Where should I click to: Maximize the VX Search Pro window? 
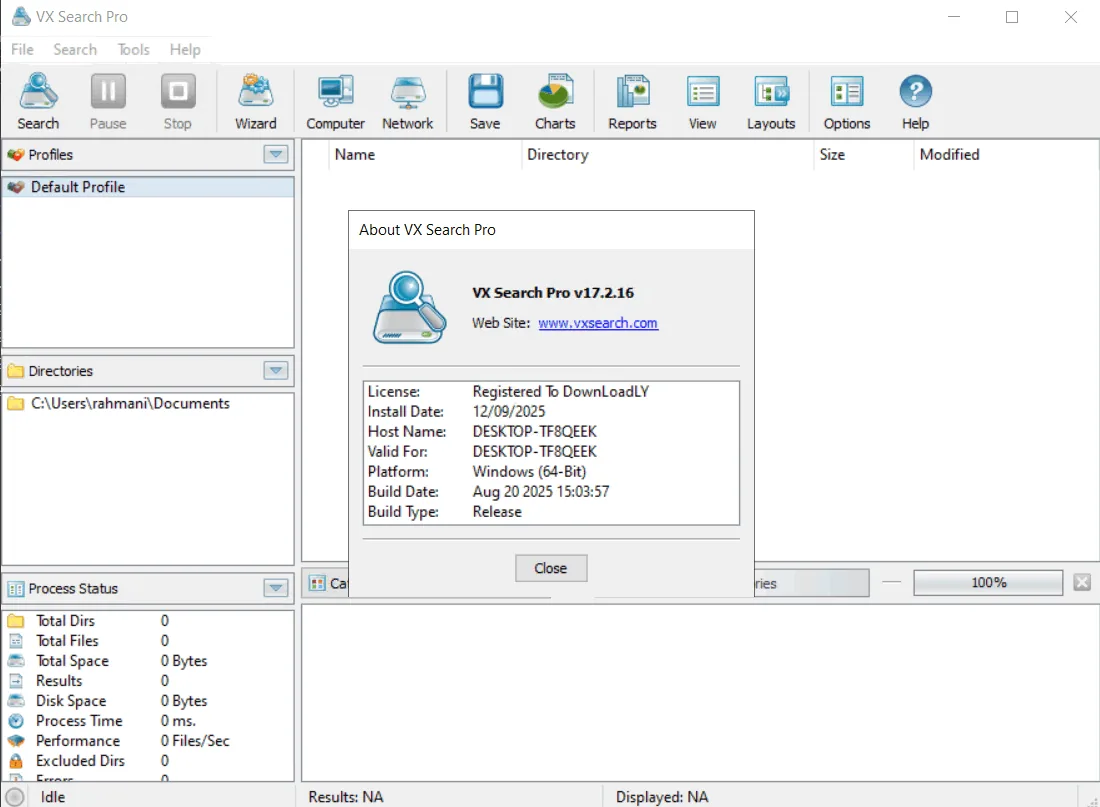click(1012, 17)
